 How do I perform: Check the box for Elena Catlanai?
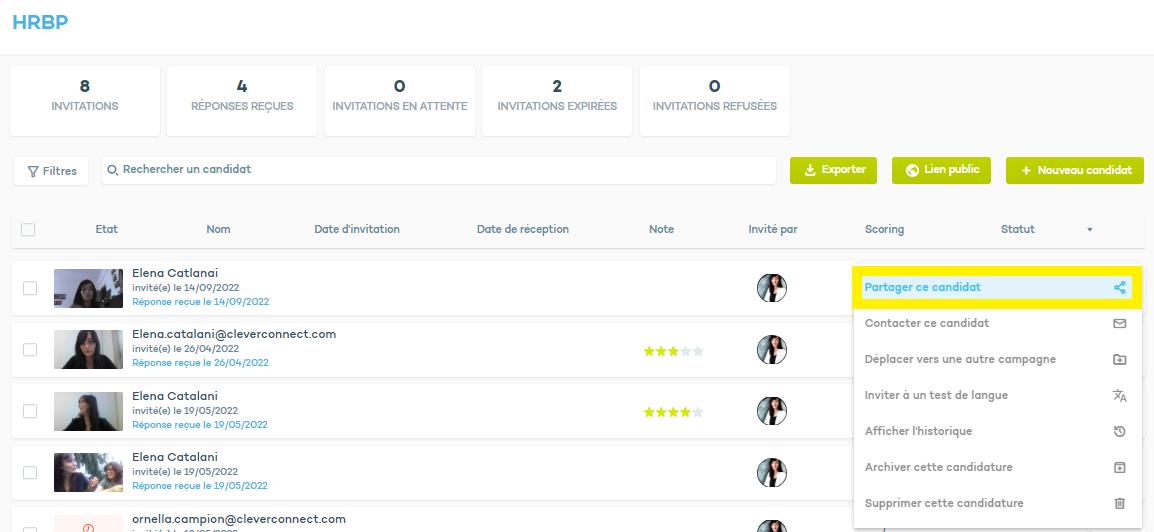(x=30, y=288)
